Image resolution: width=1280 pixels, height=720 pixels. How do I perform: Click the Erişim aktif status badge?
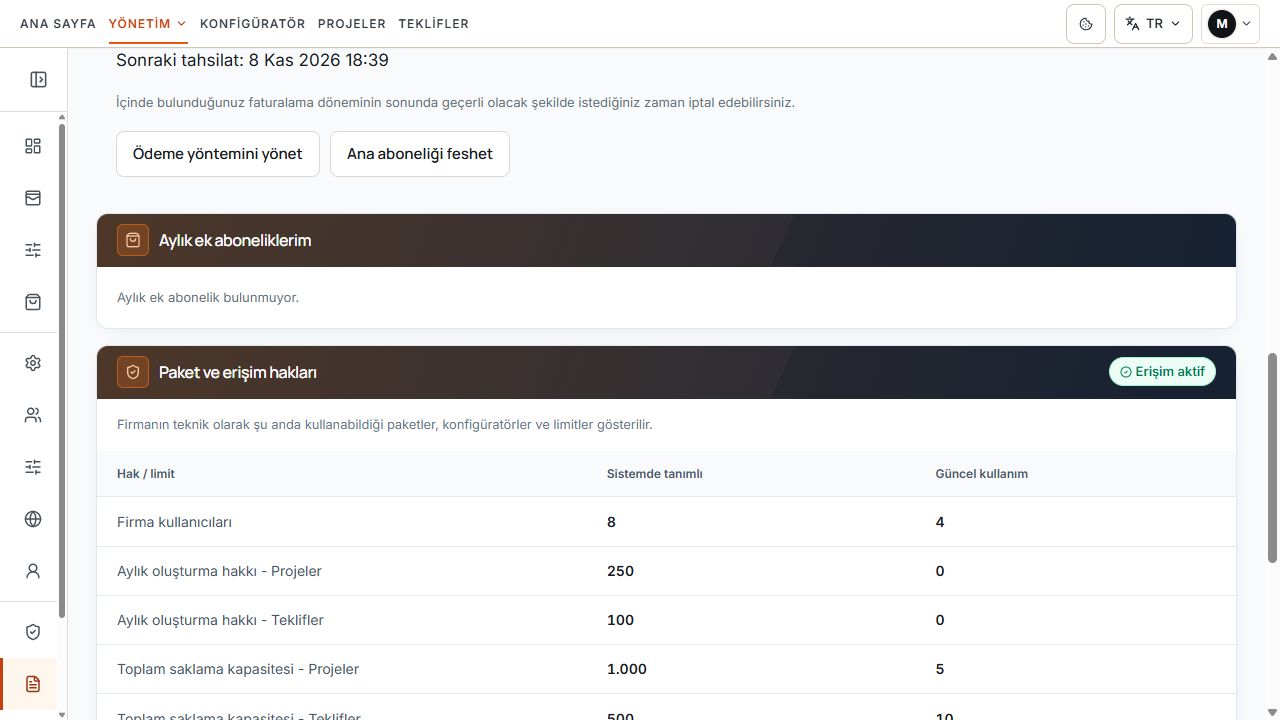(x=1162, y=372)
